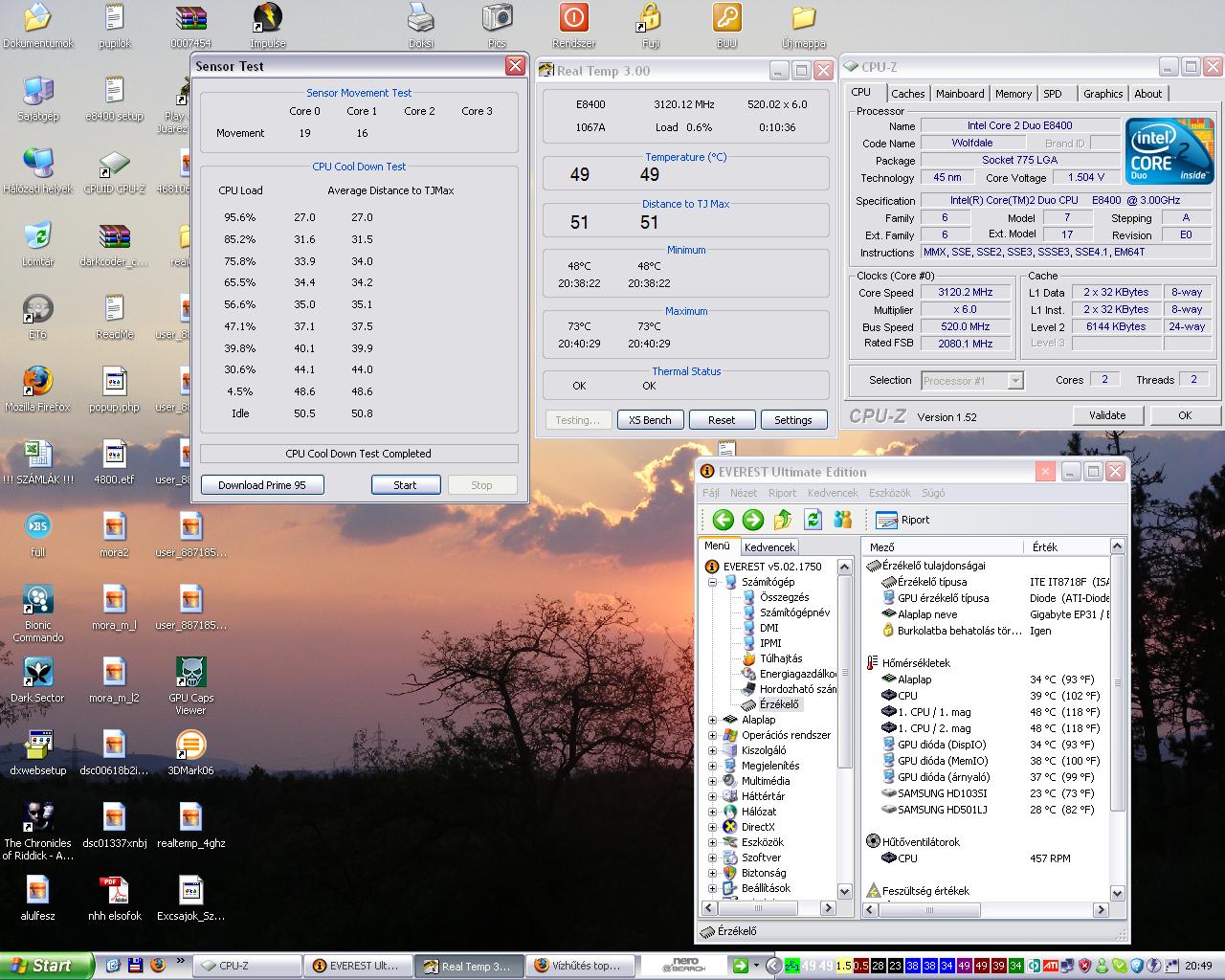
Task: Open the Windows Start menu
Action: (x=47, y=966)
